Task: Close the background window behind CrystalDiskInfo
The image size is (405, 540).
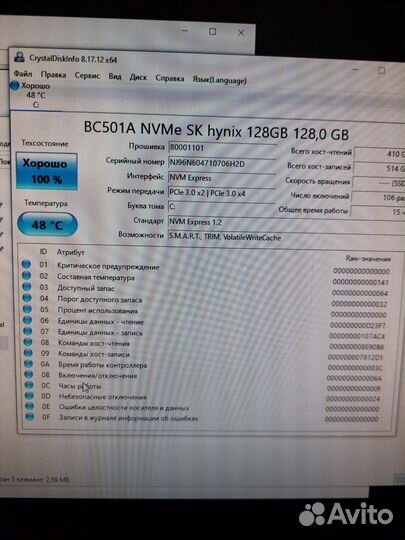Action: (x=241, y=33)
